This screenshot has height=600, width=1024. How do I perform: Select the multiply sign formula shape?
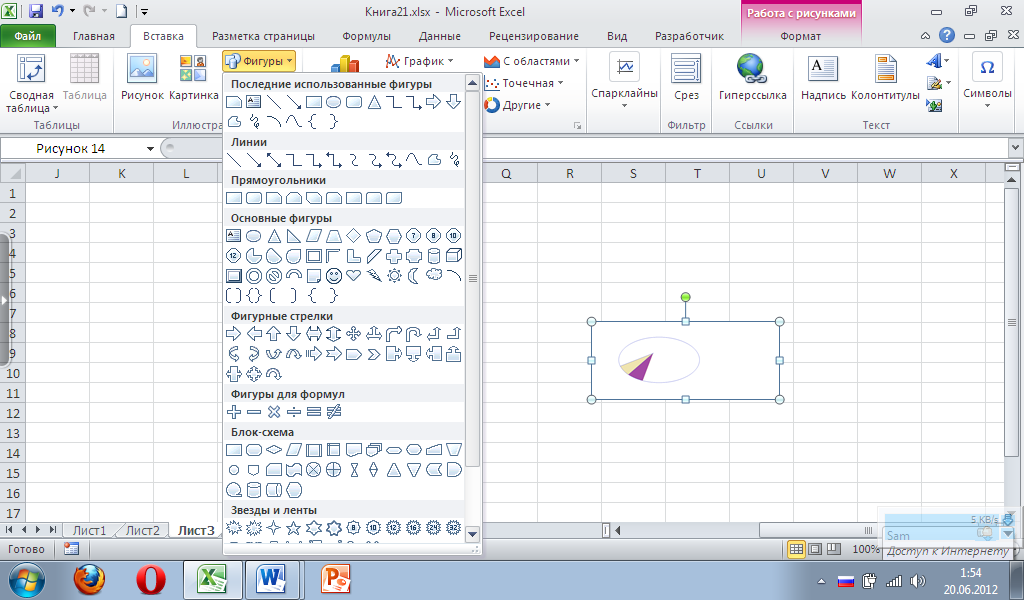[x=274, y=412]
